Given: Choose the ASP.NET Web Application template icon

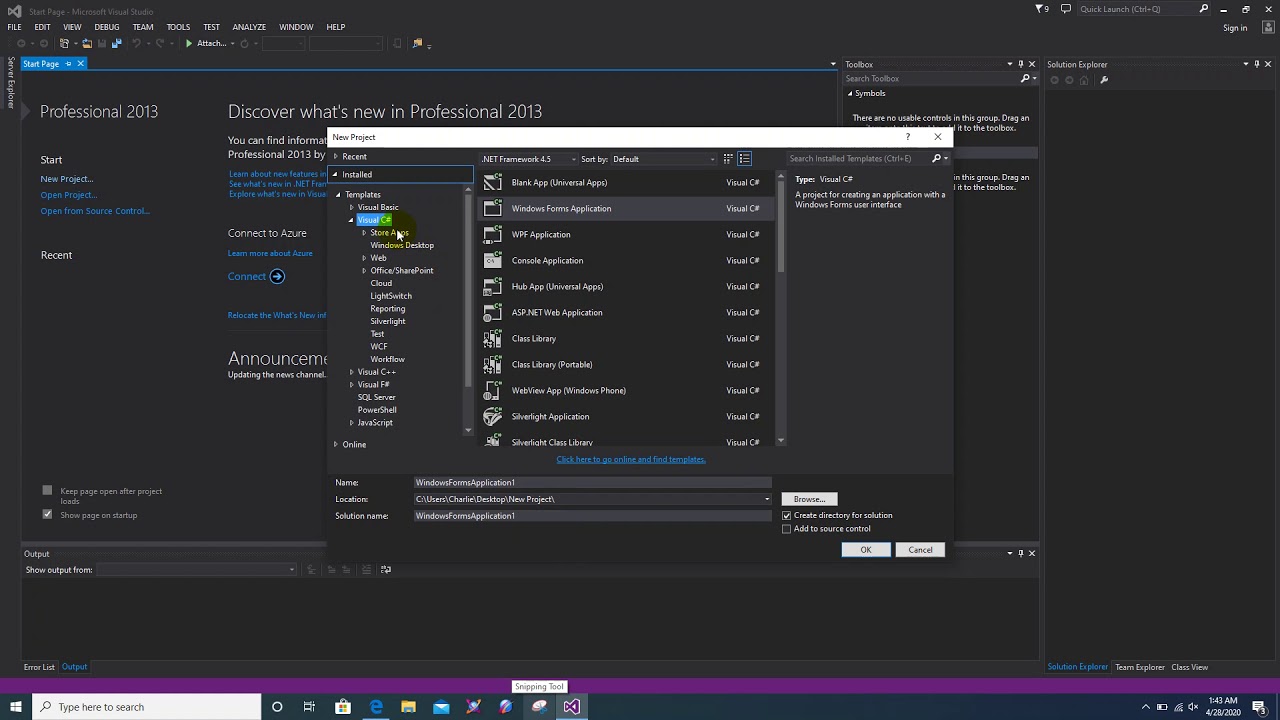Looking at the screenshot, I should click(492, 312).
